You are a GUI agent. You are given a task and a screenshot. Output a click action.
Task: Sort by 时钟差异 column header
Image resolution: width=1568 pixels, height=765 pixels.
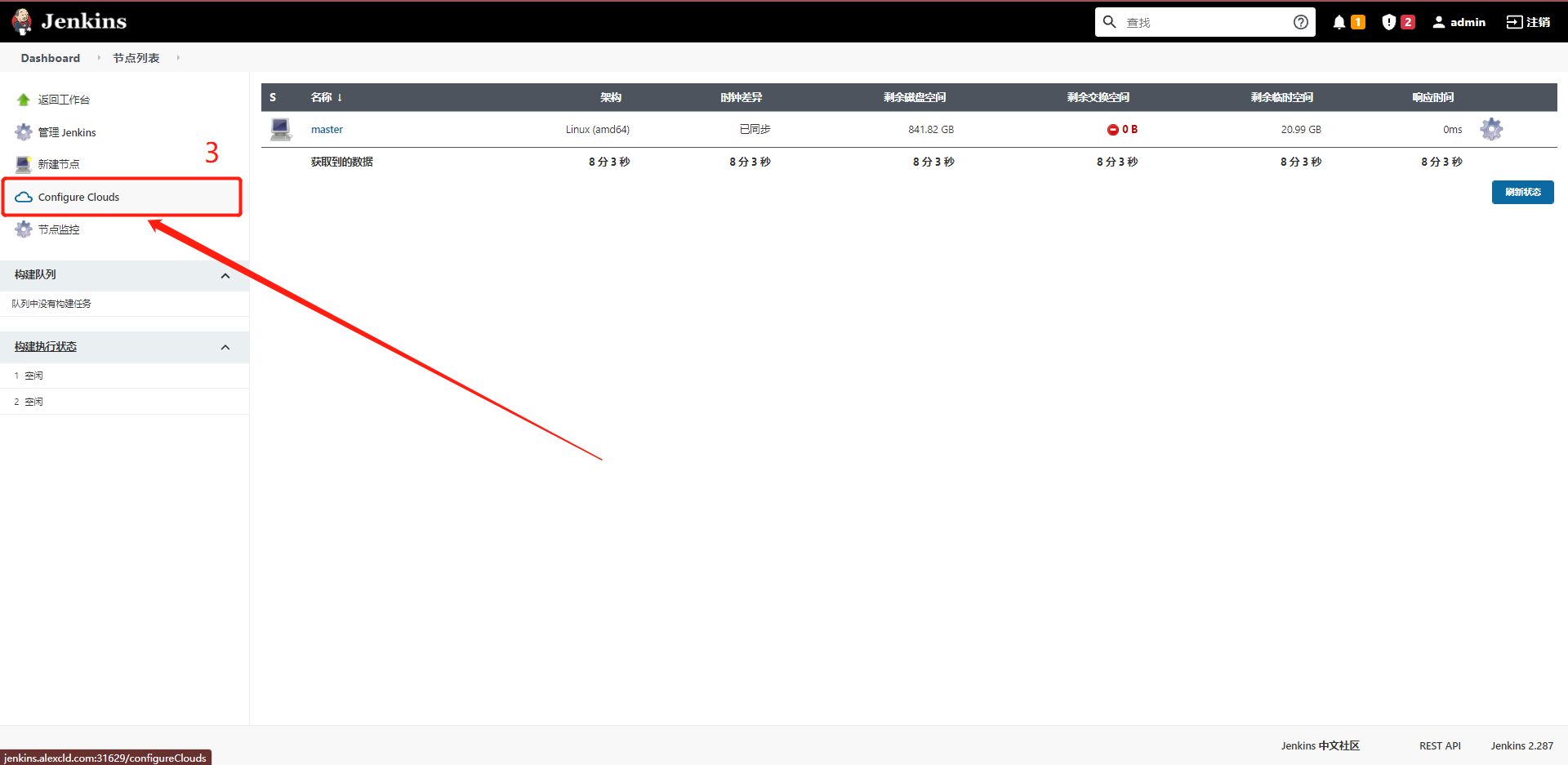(742, 97)
